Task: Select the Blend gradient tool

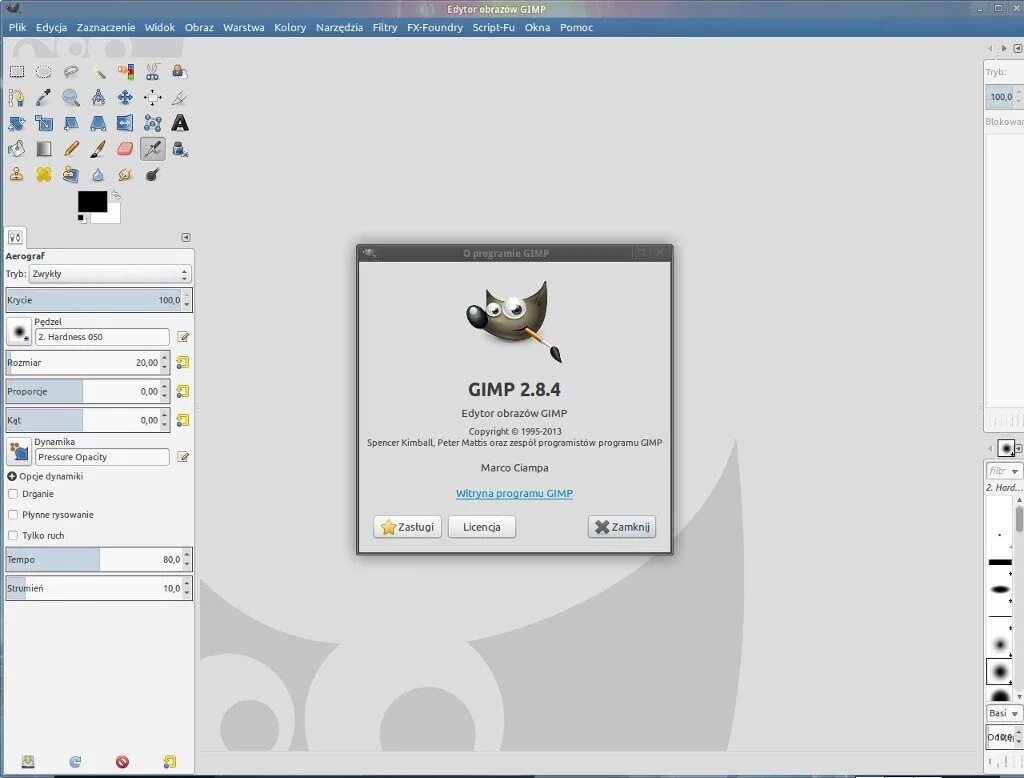Action: point(44,149)
